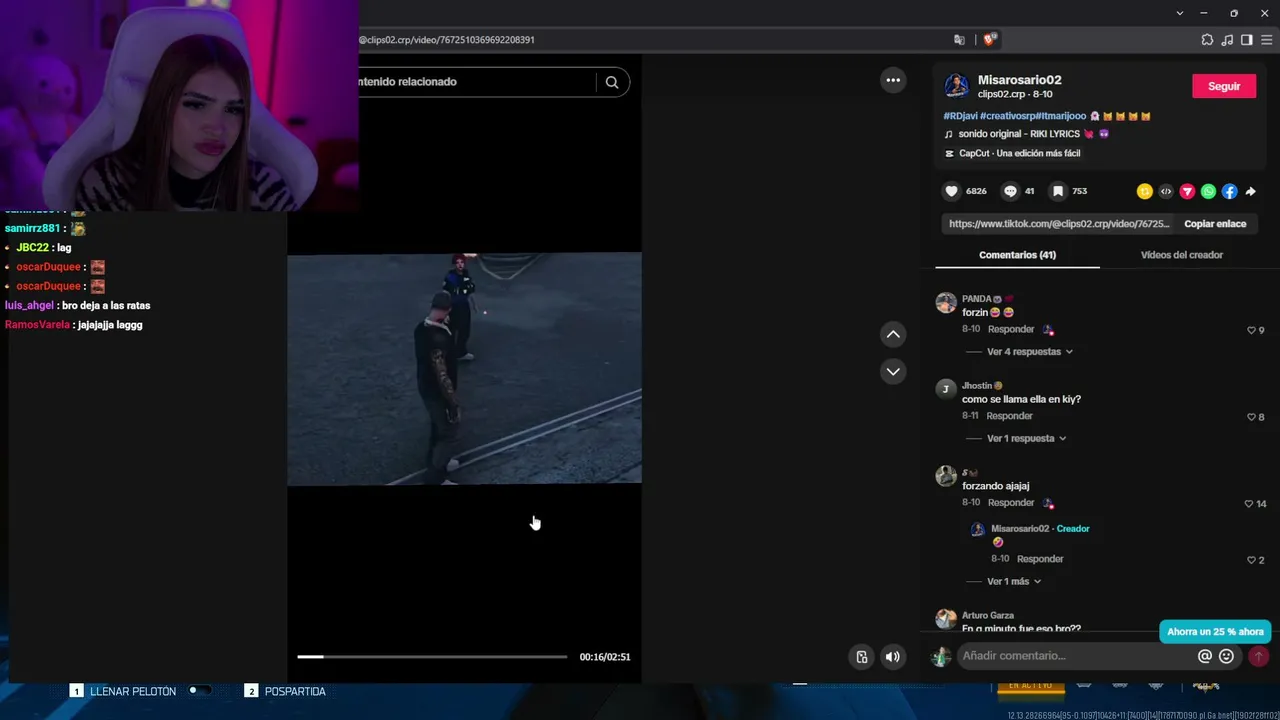
Task: Expand 'Ver 1 más' replies
Action: point(1014,582)
